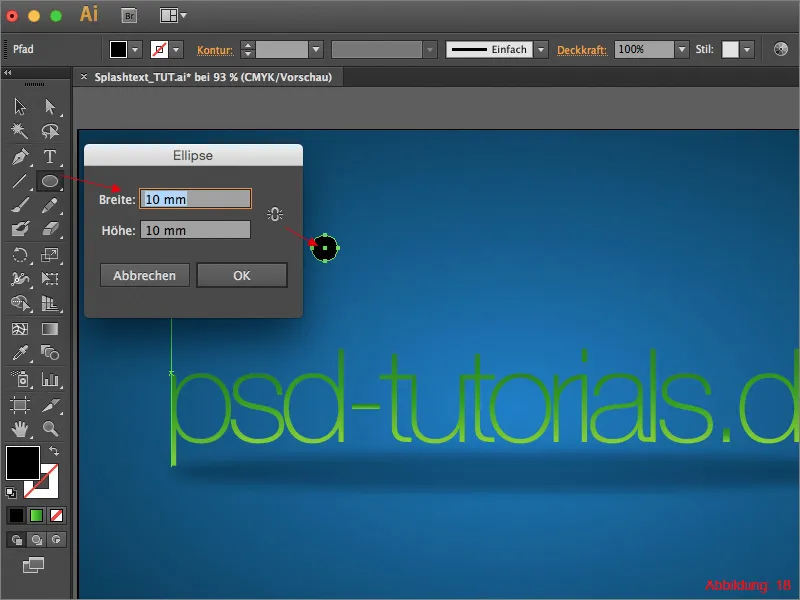Click the Breite width input field
800x600 pixels.
(x=195, y=199)
